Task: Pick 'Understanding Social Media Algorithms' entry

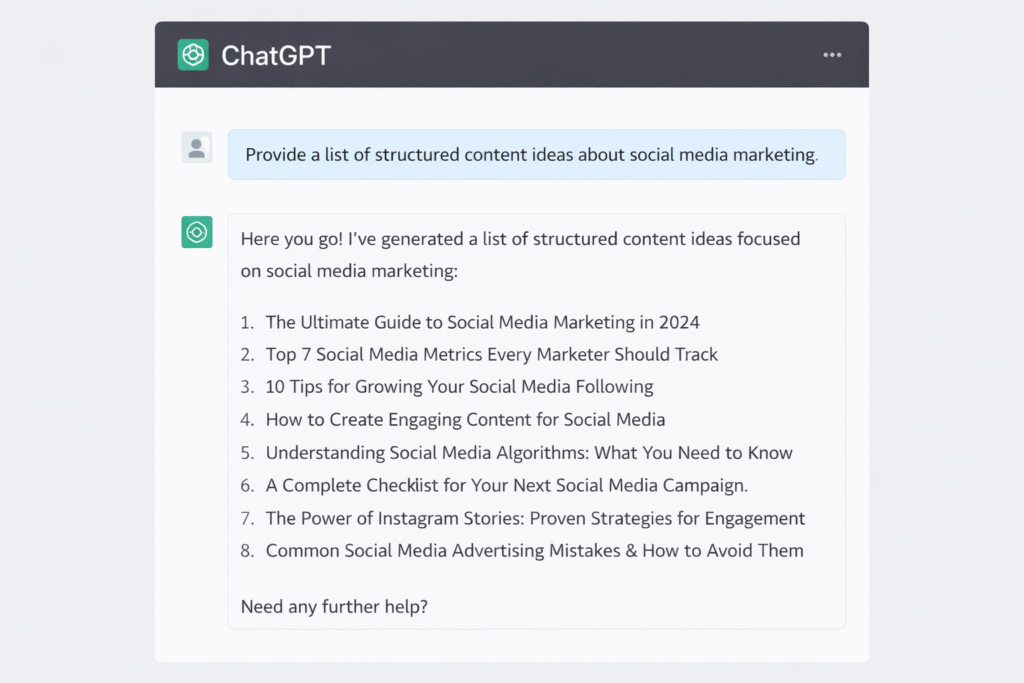Action: (529, 452)
